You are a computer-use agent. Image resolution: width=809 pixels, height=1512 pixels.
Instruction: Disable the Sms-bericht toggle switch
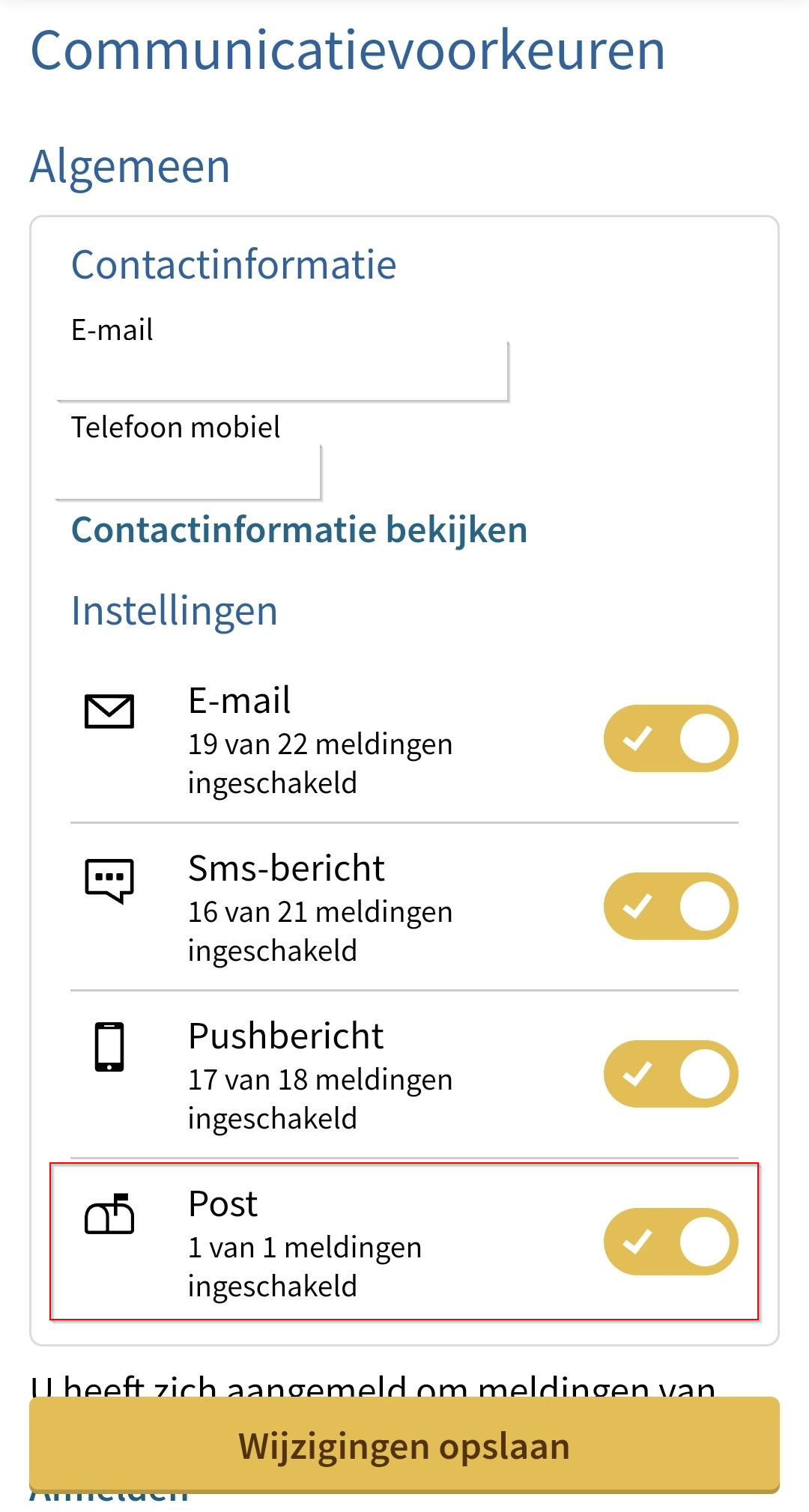pos(670,906)
